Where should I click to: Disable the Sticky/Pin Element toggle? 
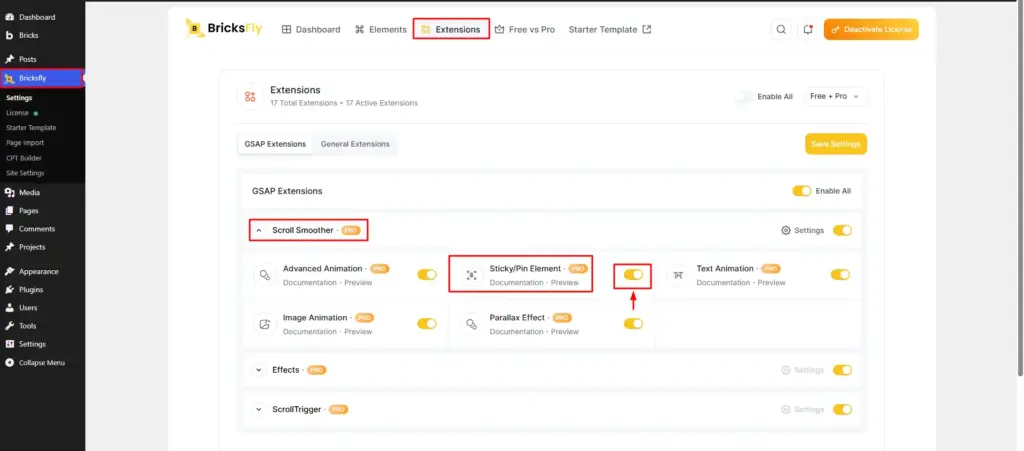point(633,275)
